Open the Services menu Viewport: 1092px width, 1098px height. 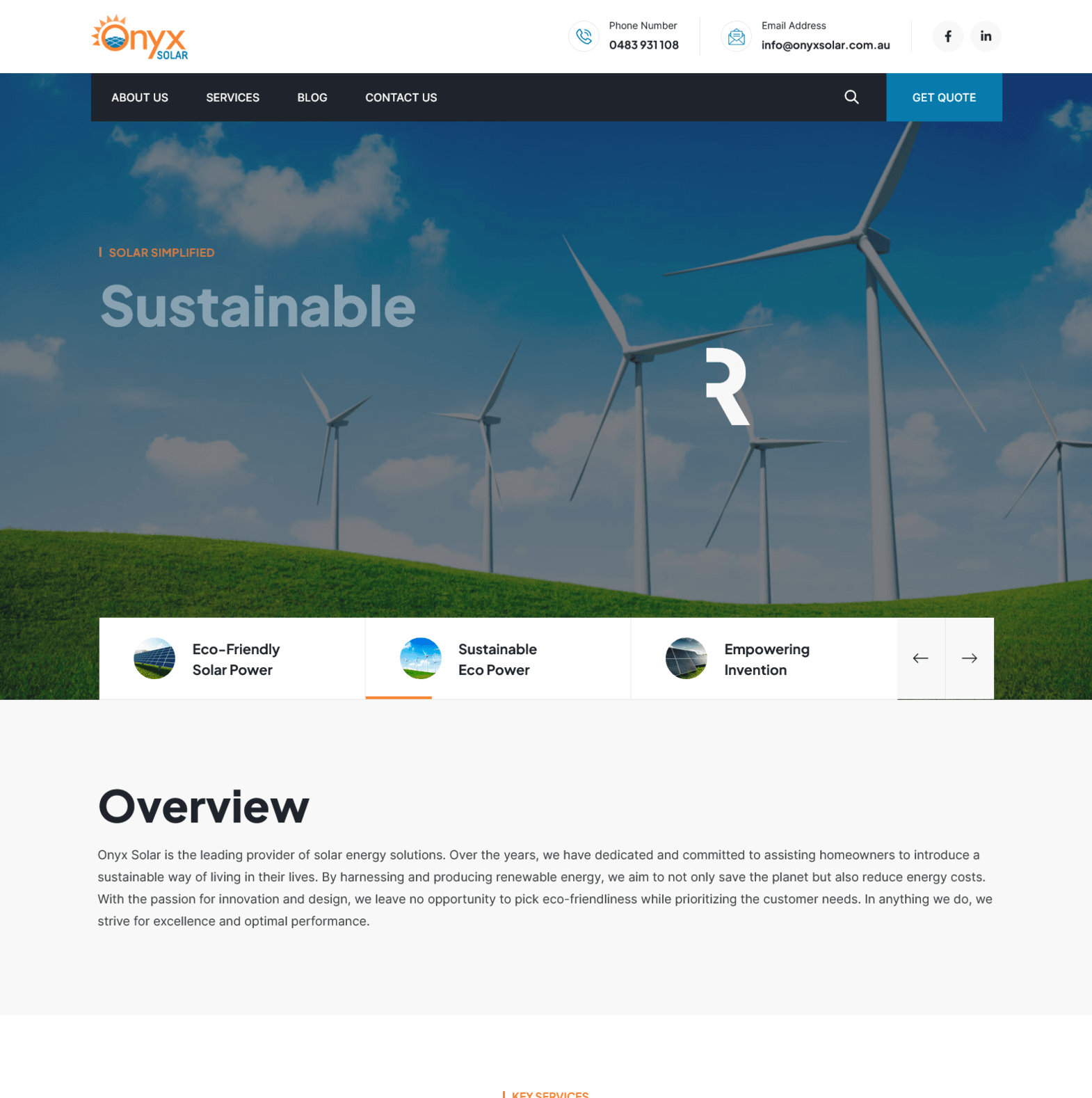coord(232,97)
